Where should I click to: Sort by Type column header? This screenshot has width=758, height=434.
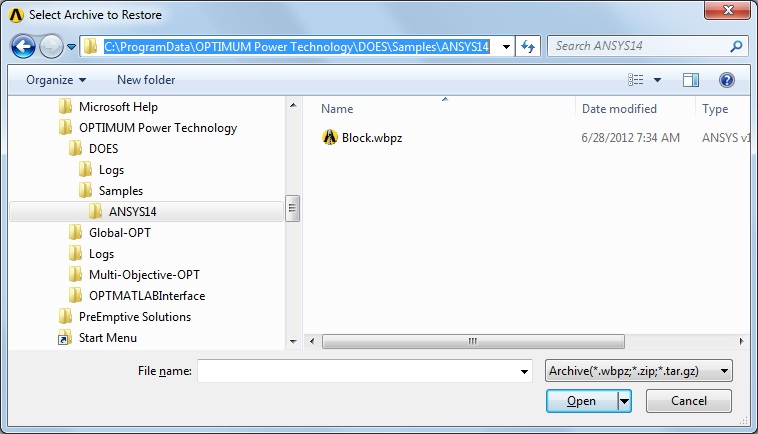pyautogui.click(x=715, y=109)
